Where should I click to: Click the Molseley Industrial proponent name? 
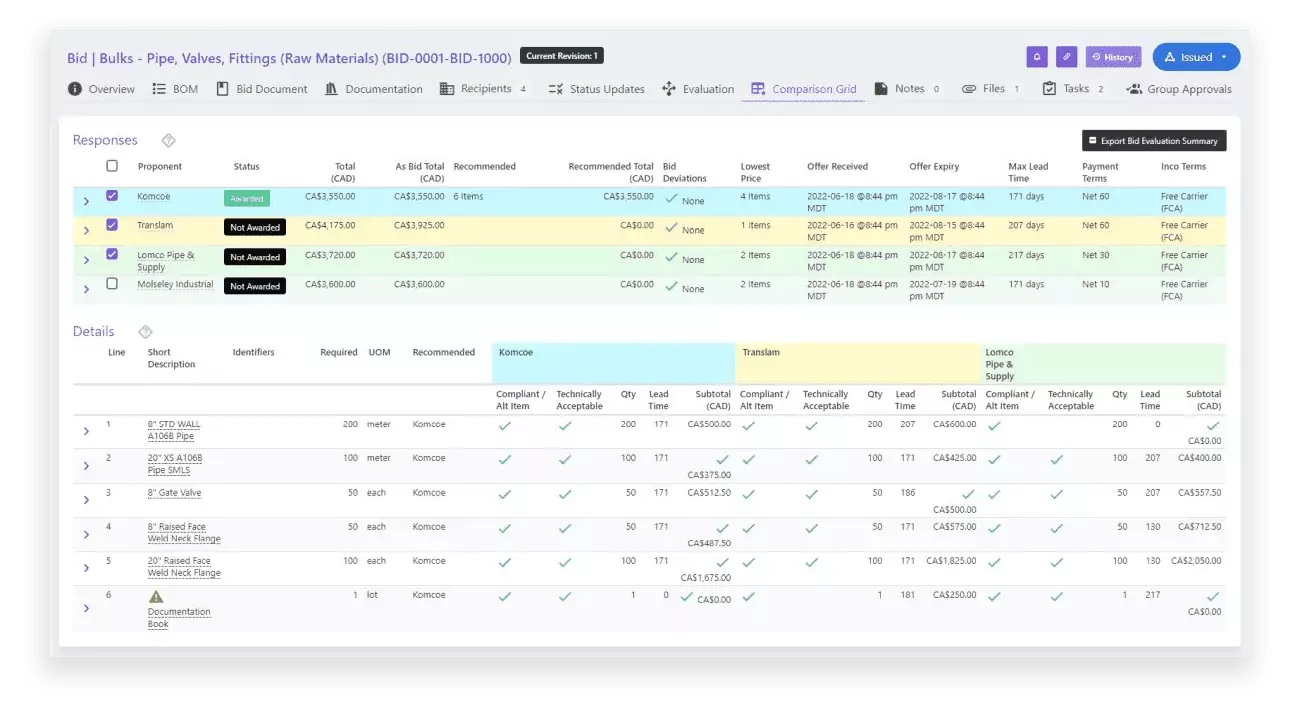[x=175, y=284]
